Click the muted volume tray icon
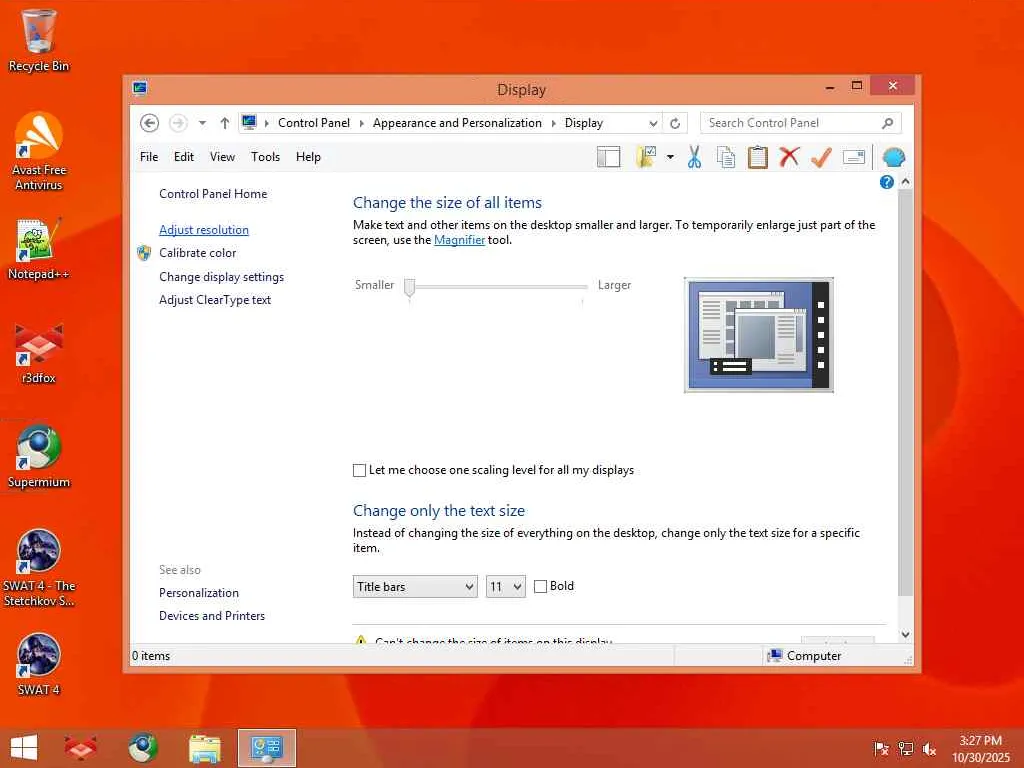 929,749
